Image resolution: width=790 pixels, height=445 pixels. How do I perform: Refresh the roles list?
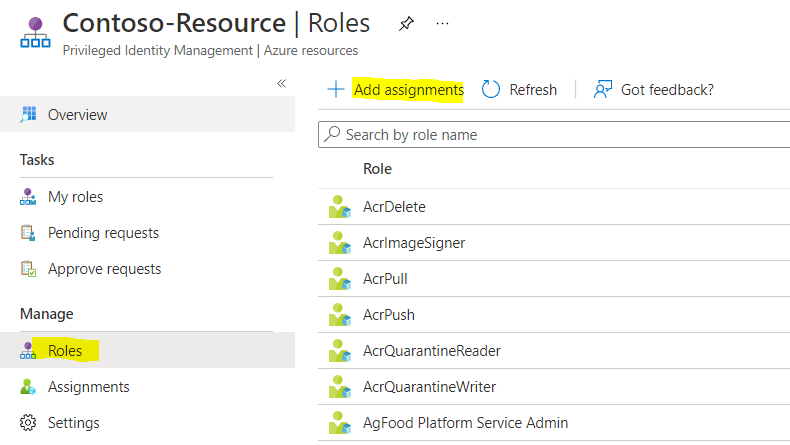coord(519,90)
